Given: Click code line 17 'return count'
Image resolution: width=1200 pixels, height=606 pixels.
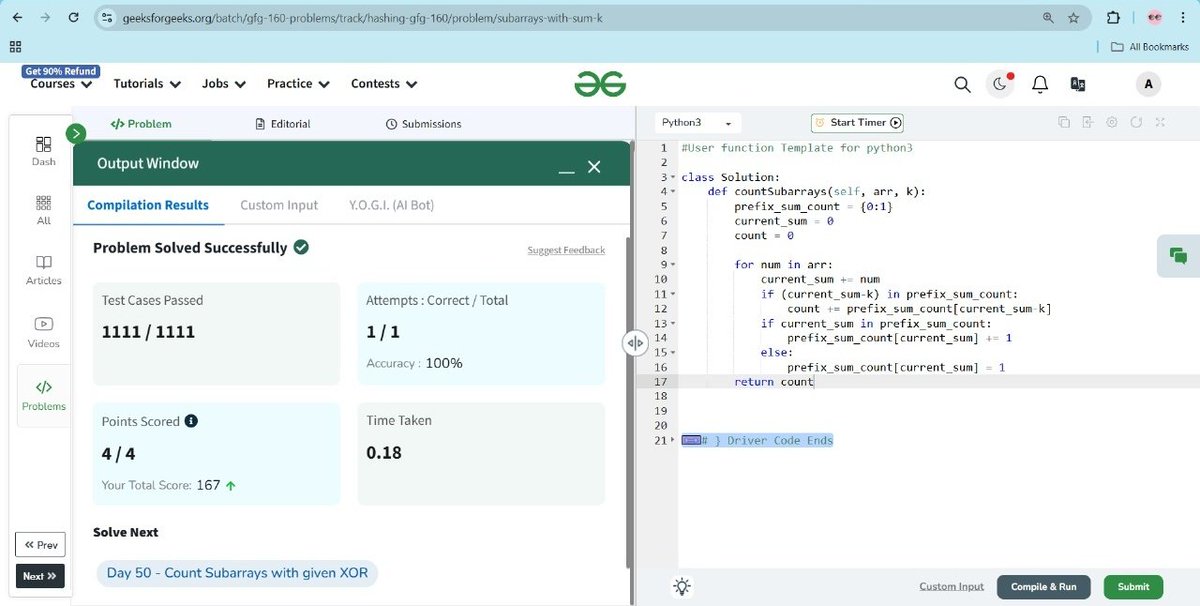Looking at the screenshot, I should tap(774, 382).
